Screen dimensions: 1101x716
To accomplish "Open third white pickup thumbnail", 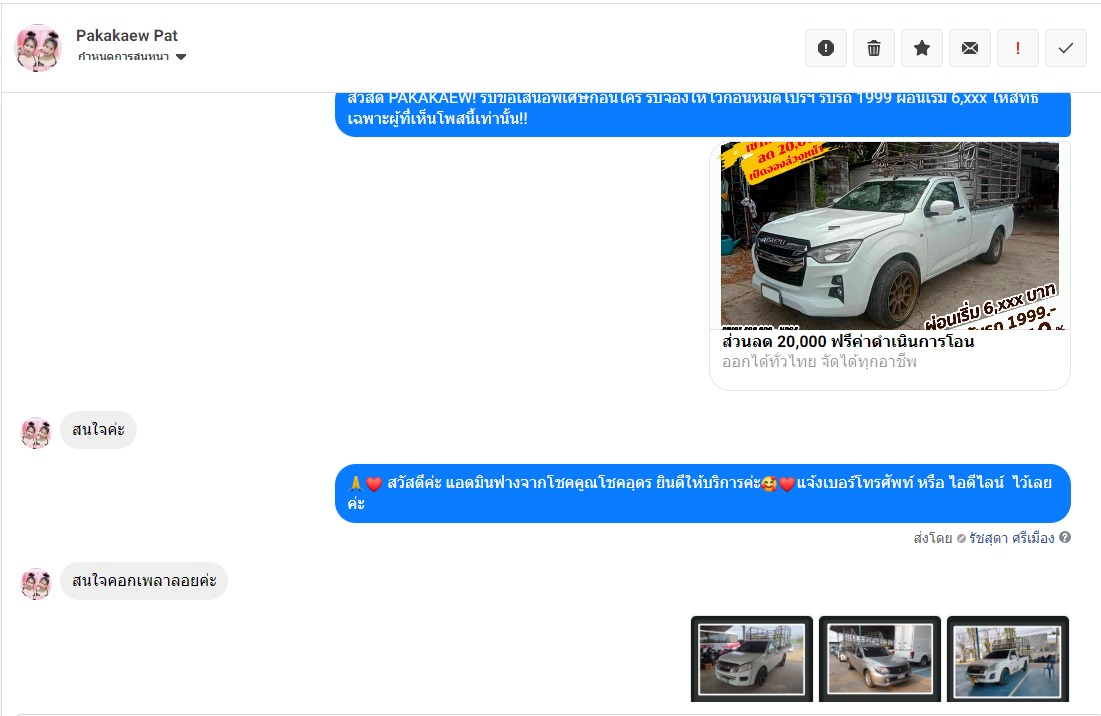I will tap(1007, 659).
